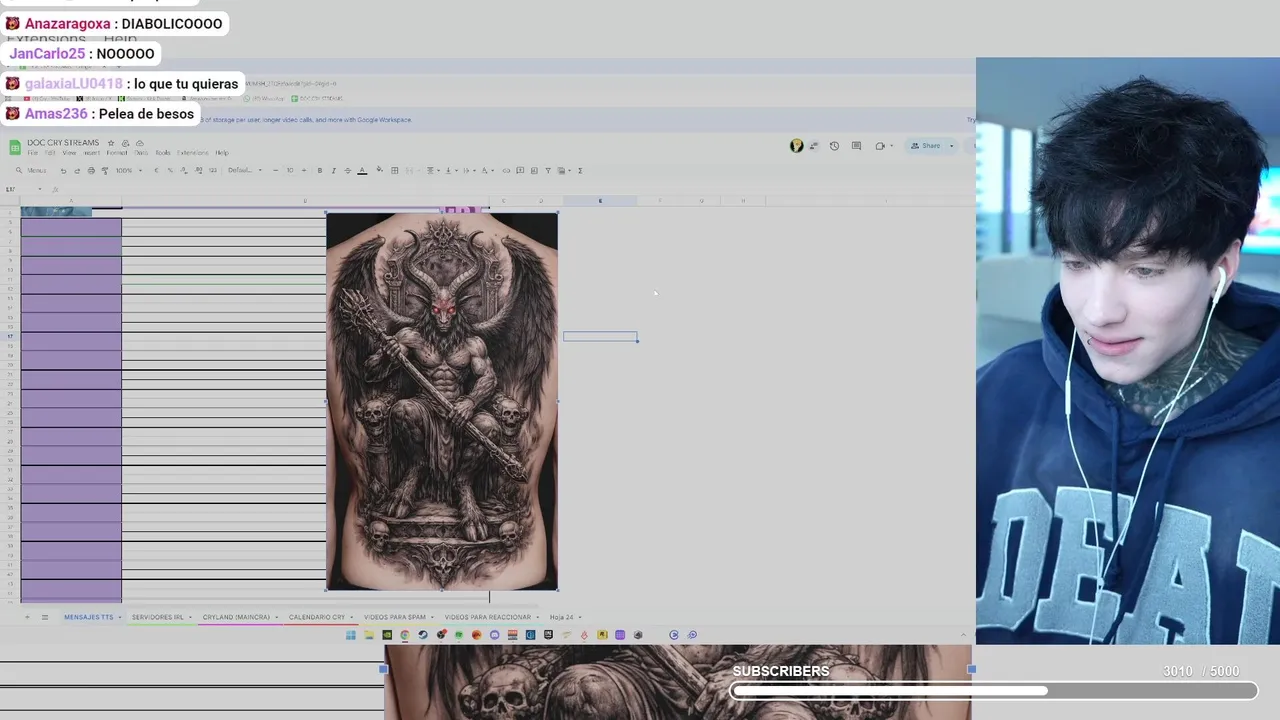Switch to the CRYLAND (MAINCRA) tab
This screenshot has height=720, width=1280.
click(239, 617)
